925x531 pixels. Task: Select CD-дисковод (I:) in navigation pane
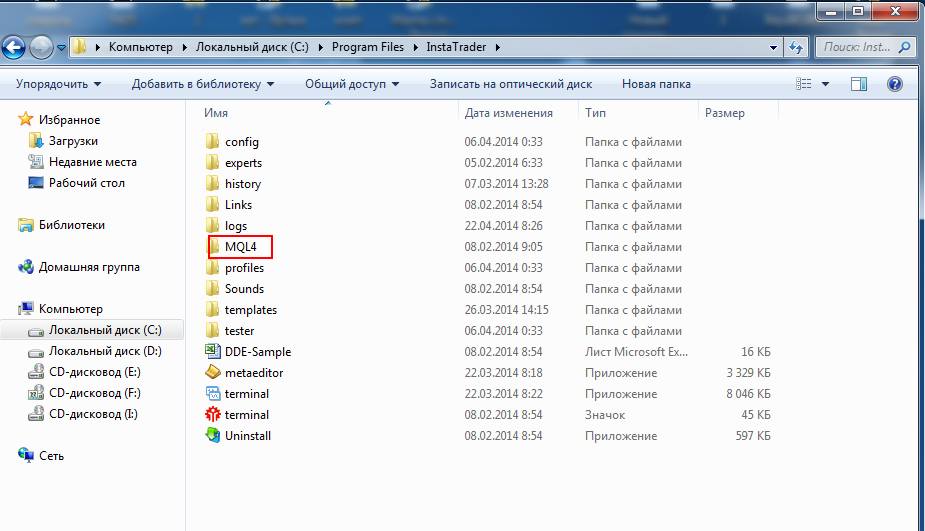pyautogui.click(x=93, y=414)
